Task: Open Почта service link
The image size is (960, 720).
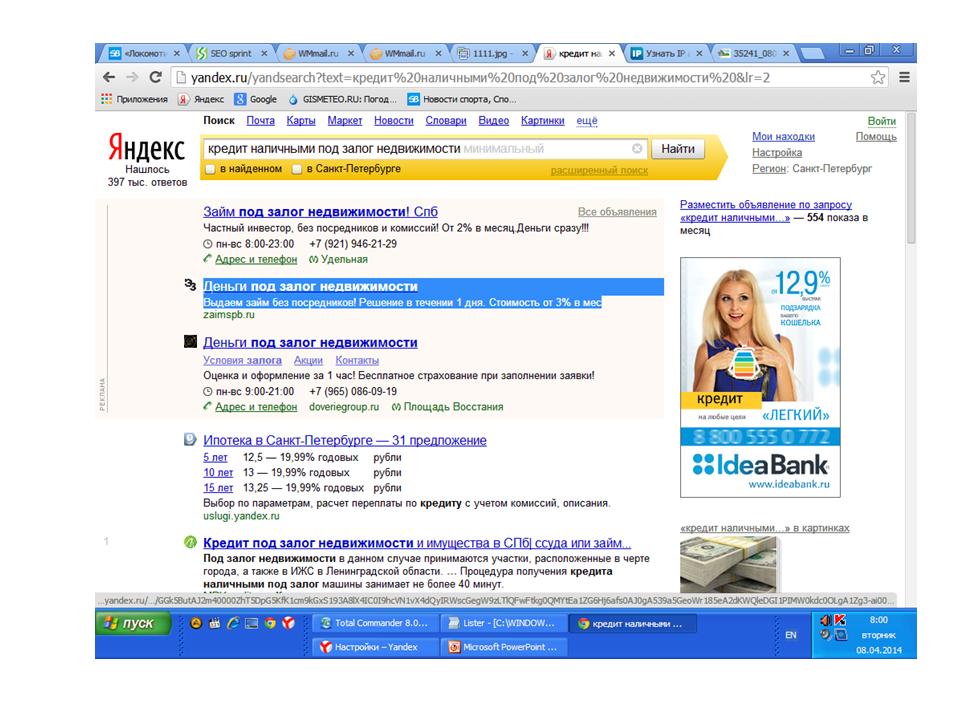Action: point(260,121)
